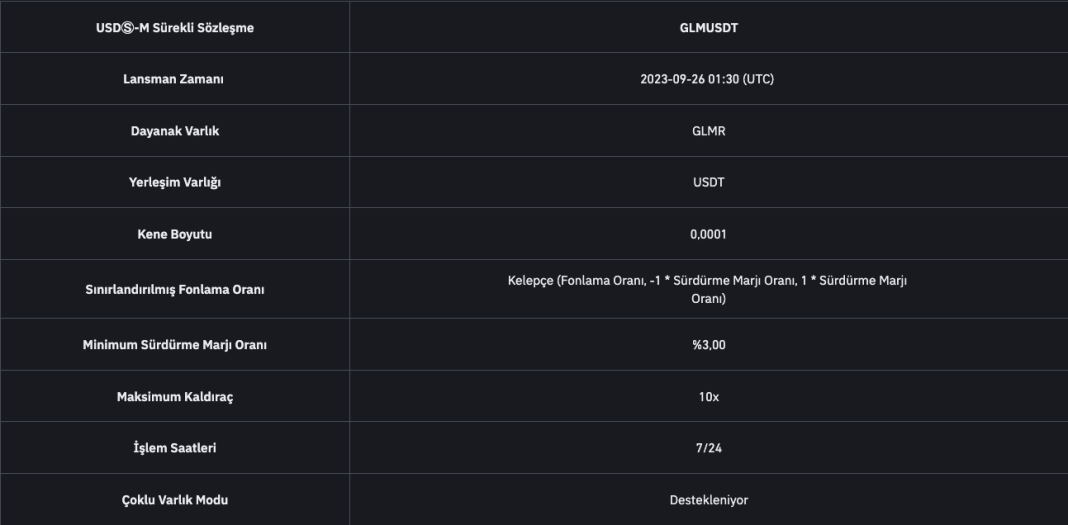Click the "Dayanak Varlık" row label

pos(174,132)
